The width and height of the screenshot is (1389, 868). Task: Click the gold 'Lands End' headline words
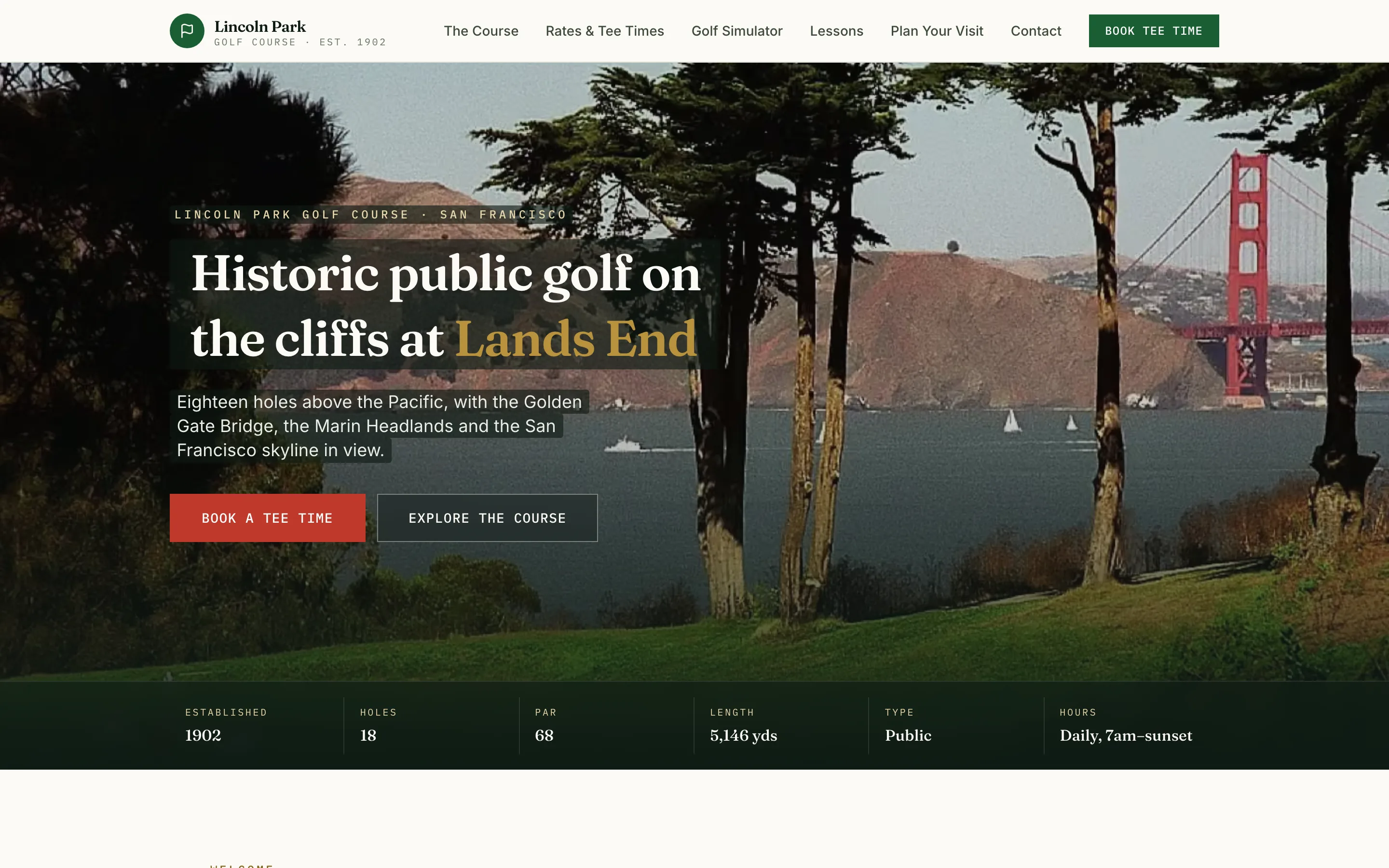576,339
